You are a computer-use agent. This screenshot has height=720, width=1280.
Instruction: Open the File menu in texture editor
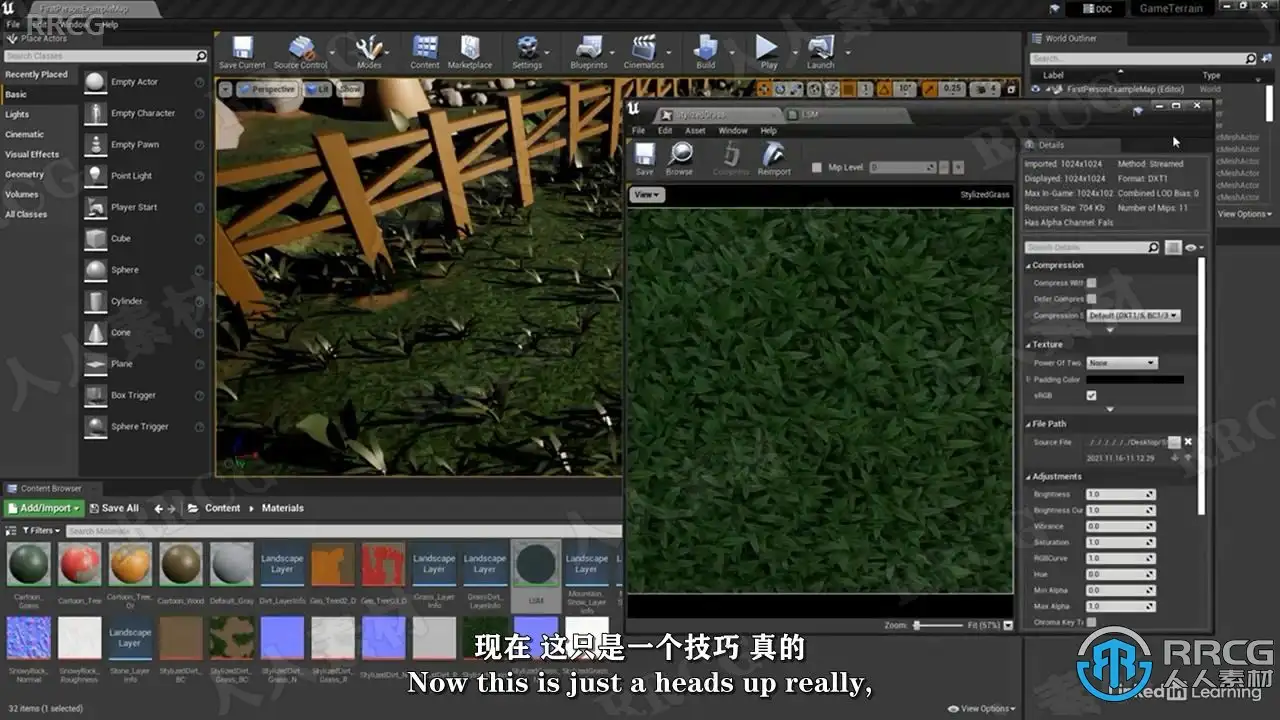coord(637,131)
